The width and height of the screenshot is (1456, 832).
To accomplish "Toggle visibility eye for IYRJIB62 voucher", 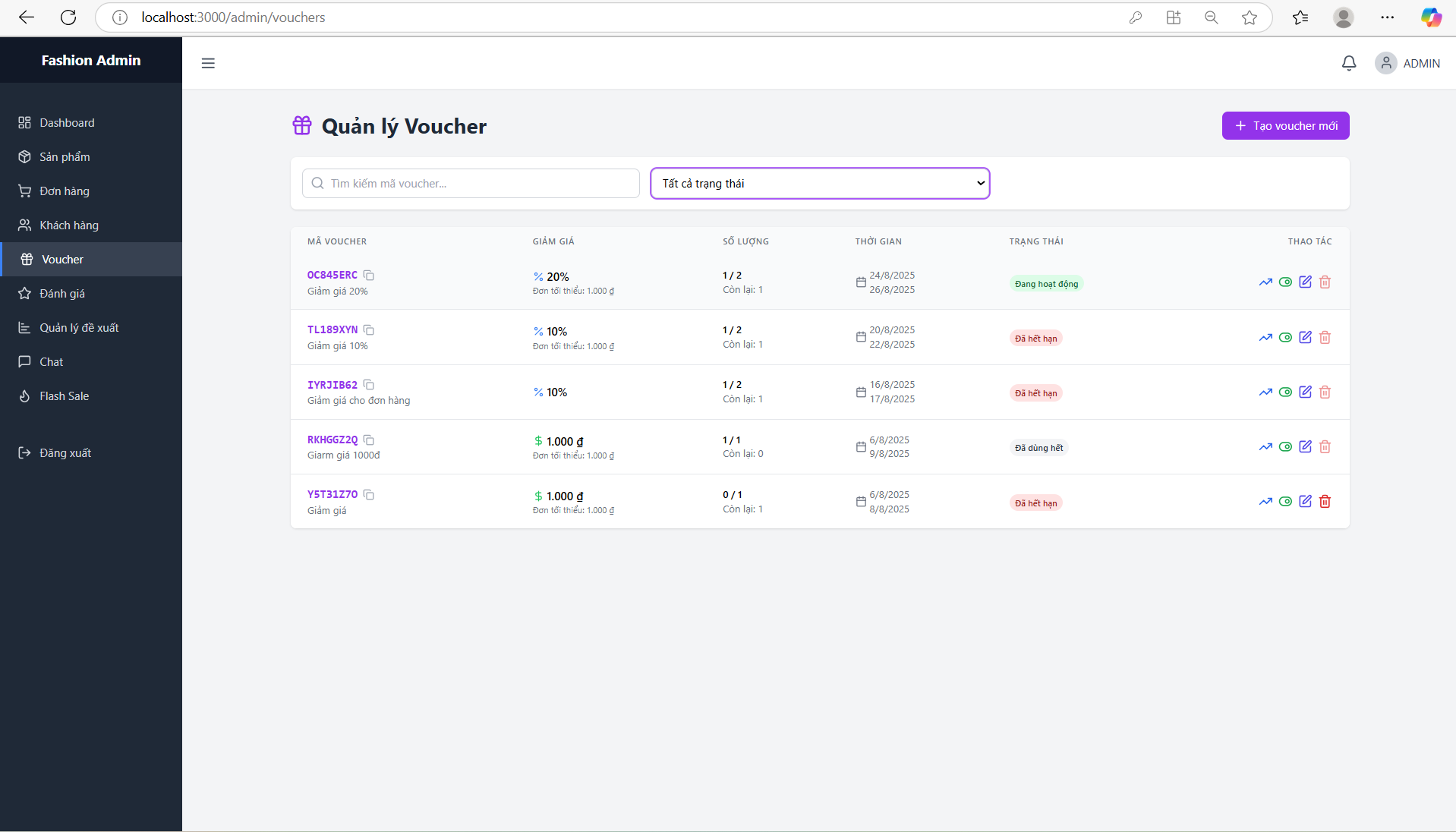I will pos(1285,392).
